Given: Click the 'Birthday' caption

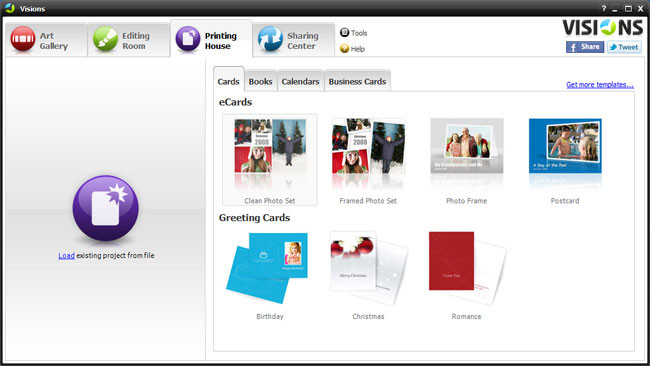Looking at the screenshot, I should [270, 316].
